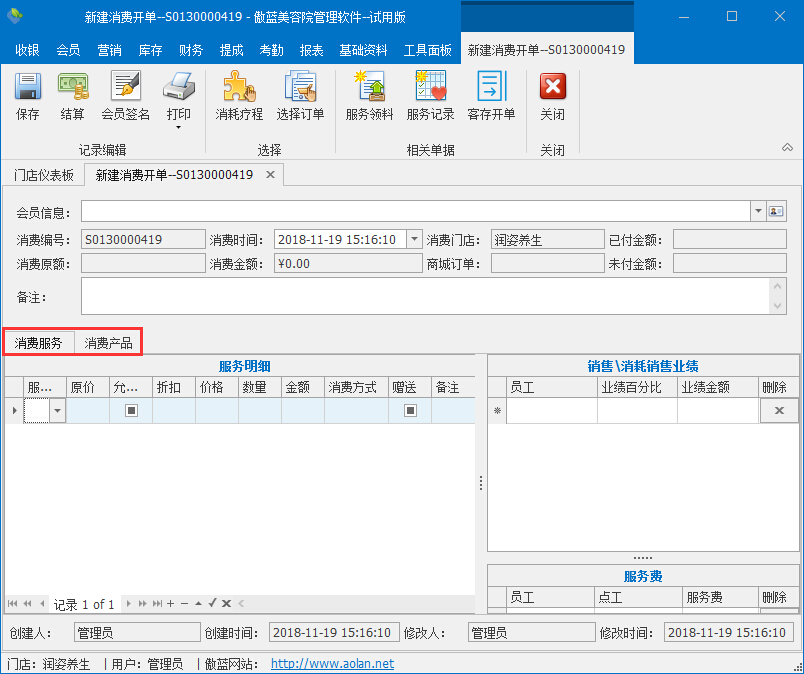Viewport: 804px width, 674px height.
Task: Open the 消耗疗程 puzzle icon
Action: [x=239, y=86]
